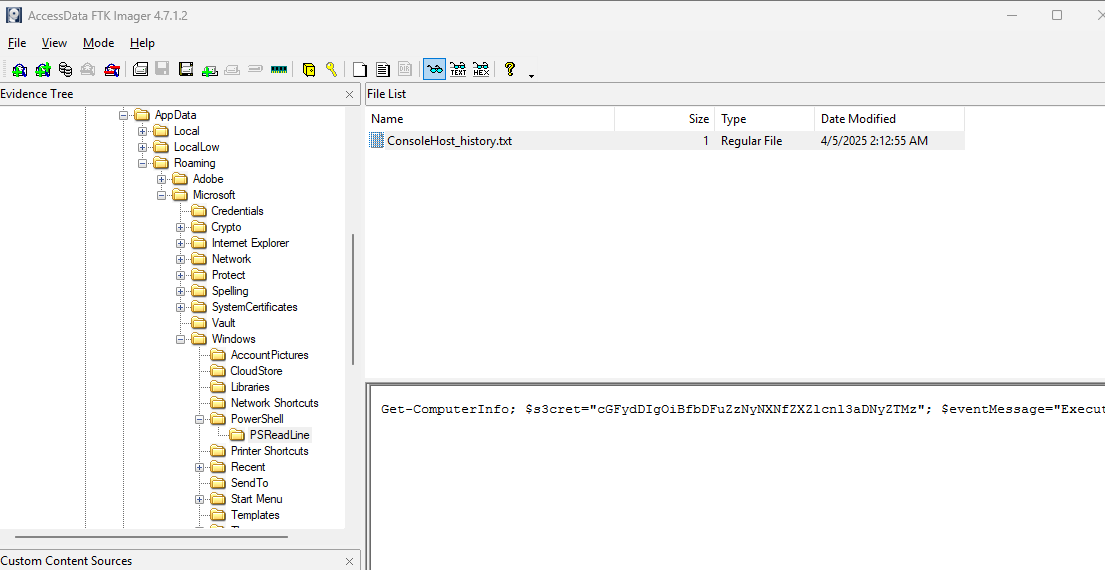The image size is (1105, 570).
Task: Sort file list by Size column
Action: (x=665, y=119)
